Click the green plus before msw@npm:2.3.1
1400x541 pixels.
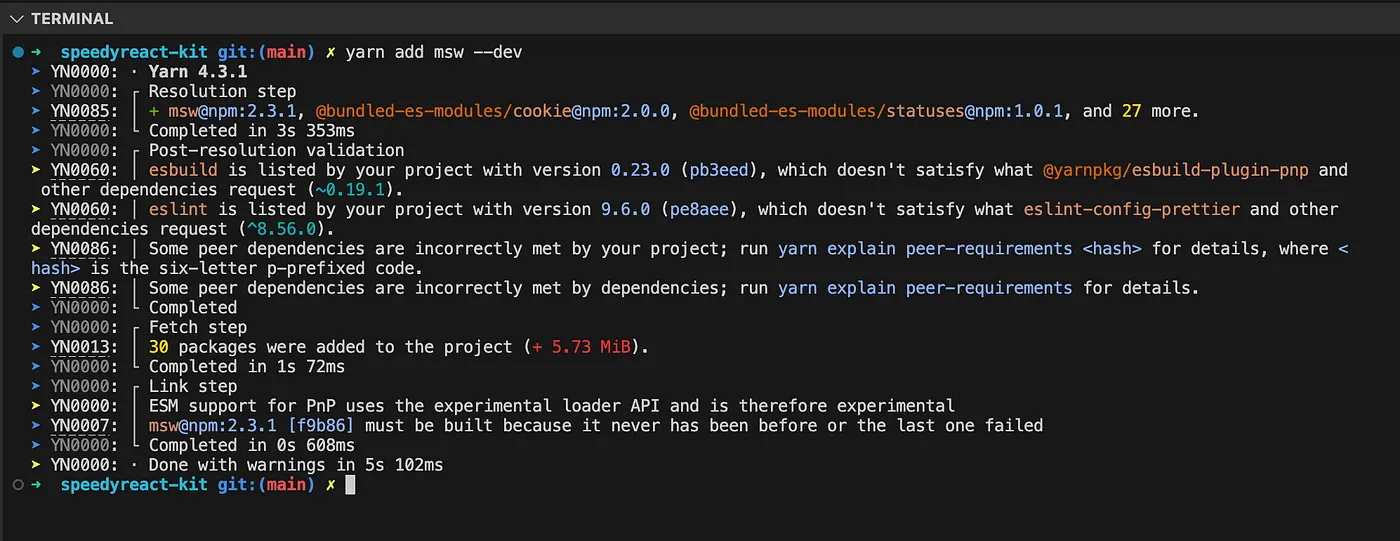click(154, 111)
